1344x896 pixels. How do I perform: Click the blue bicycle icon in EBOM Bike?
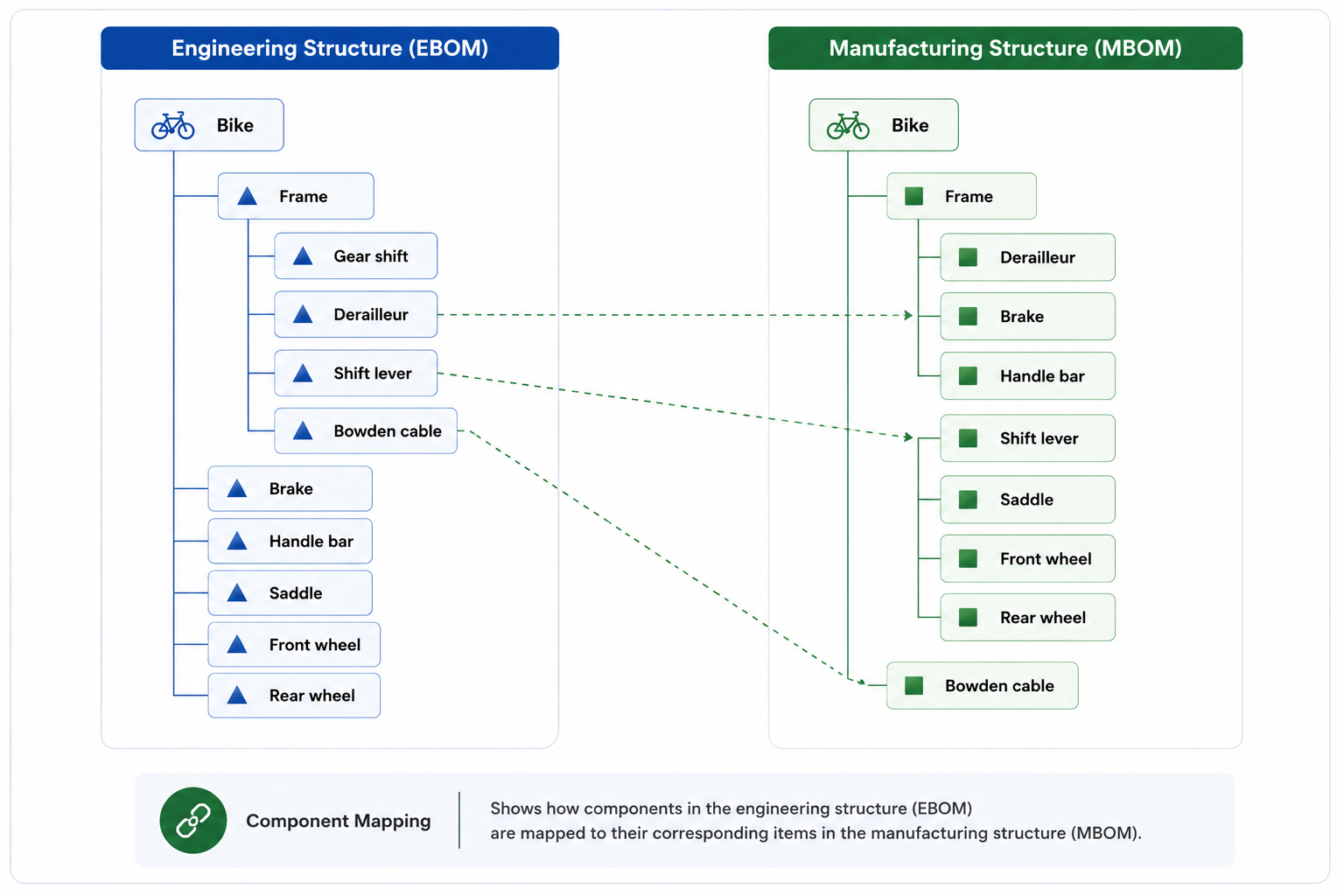coord(172,125)
